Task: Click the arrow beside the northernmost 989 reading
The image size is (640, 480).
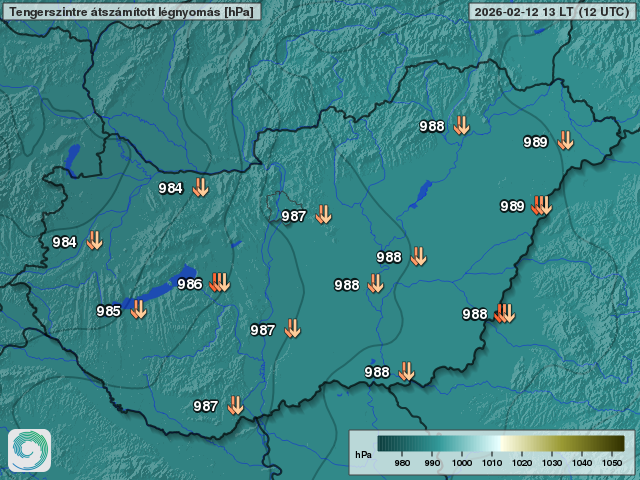Action: click(x=565, y=141)
